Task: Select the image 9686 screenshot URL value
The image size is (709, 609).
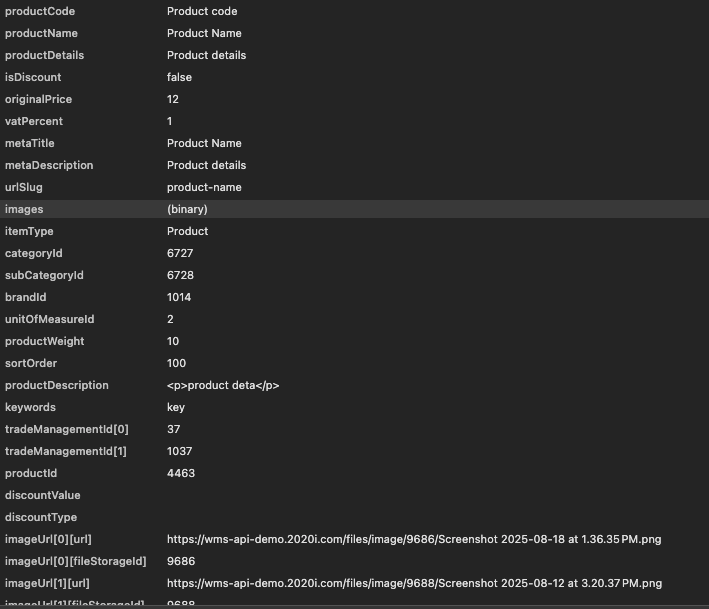Action: (414, 539)
